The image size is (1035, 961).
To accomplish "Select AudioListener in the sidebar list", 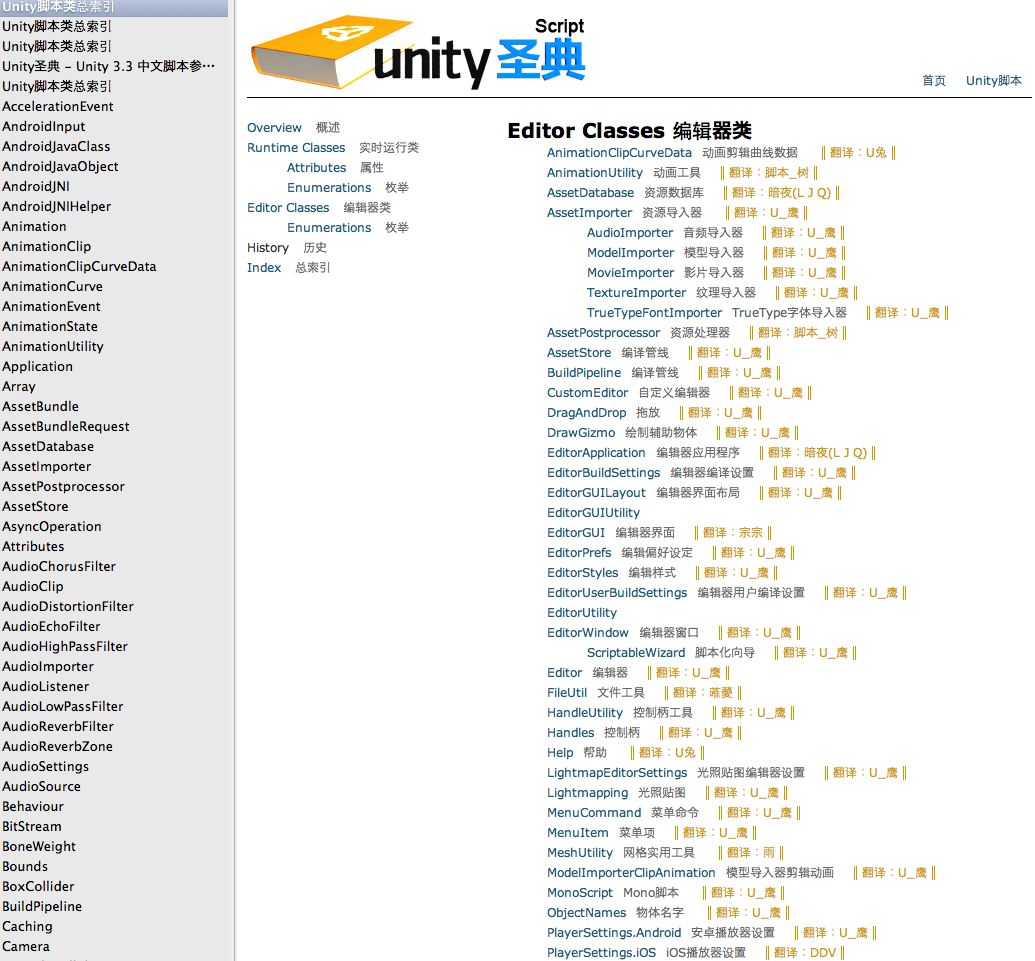I will coord(45,686).
